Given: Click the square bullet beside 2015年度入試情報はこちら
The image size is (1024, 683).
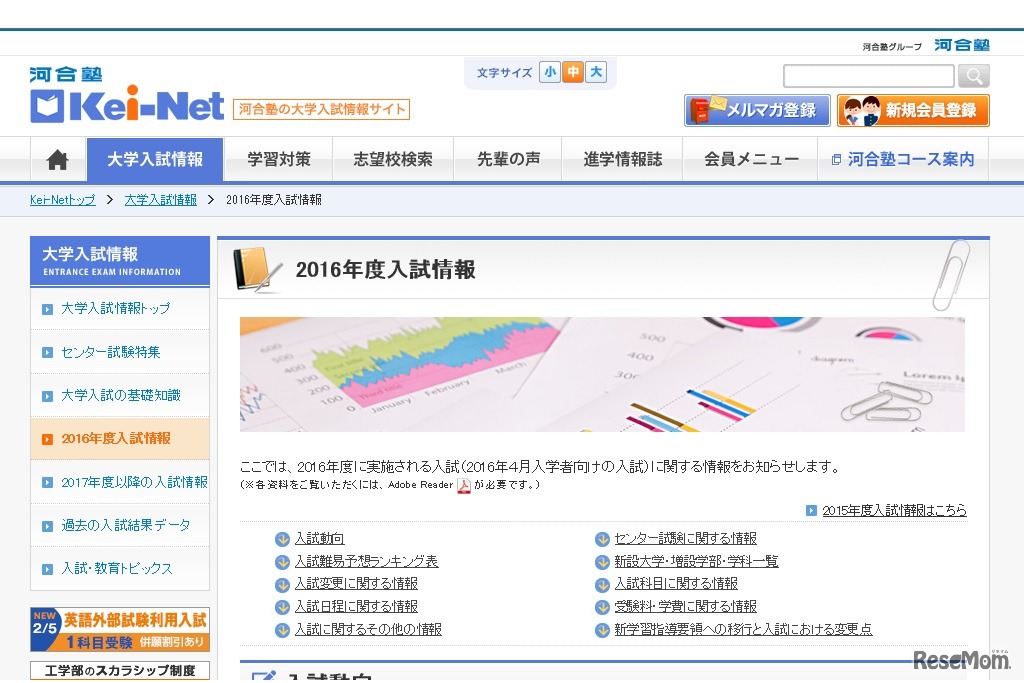Looking at the screenshot, I should [x=811, y=511].
